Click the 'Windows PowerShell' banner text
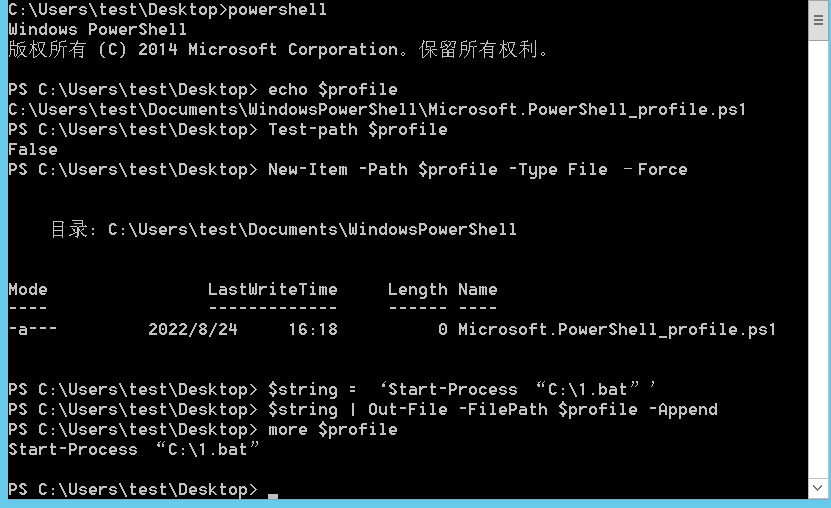 pyautogui.click(x=98, y=30)
